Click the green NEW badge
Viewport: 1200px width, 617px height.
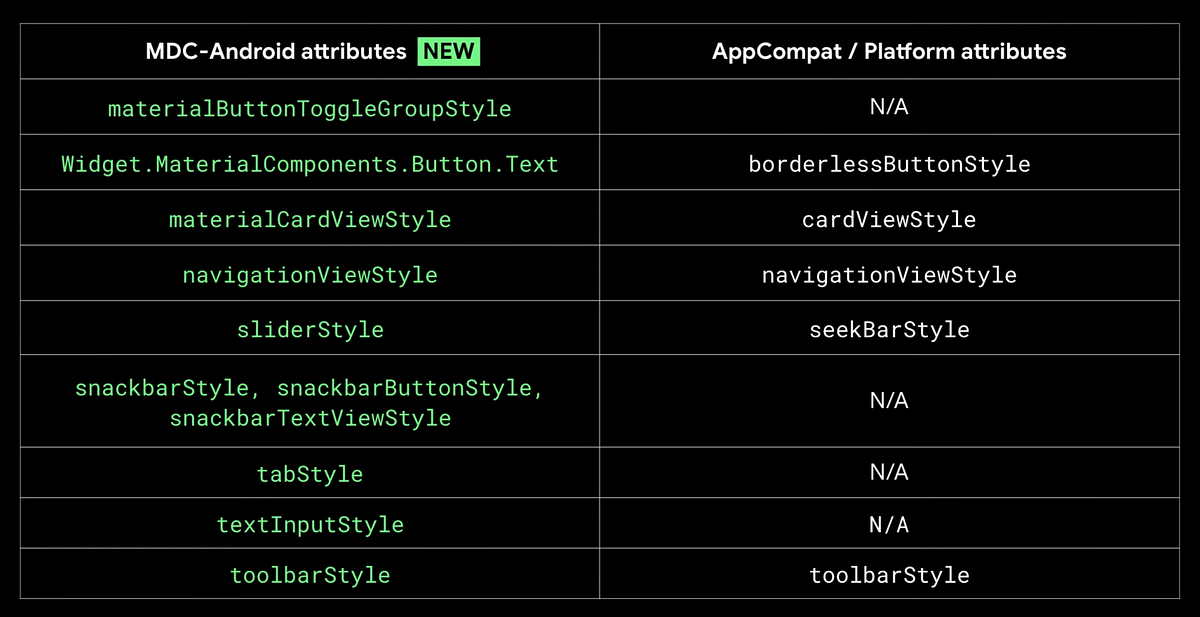(448, 51)
